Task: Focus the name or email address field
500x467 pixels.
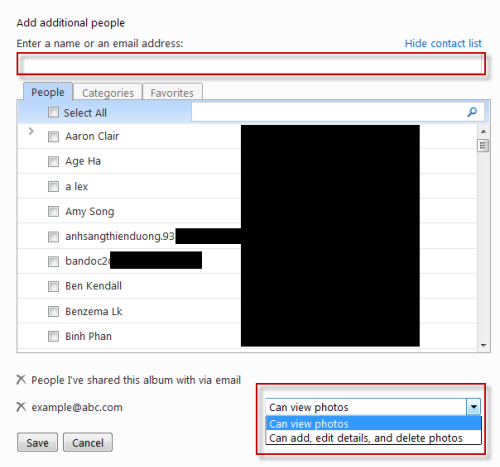Action: click(251, 64)
